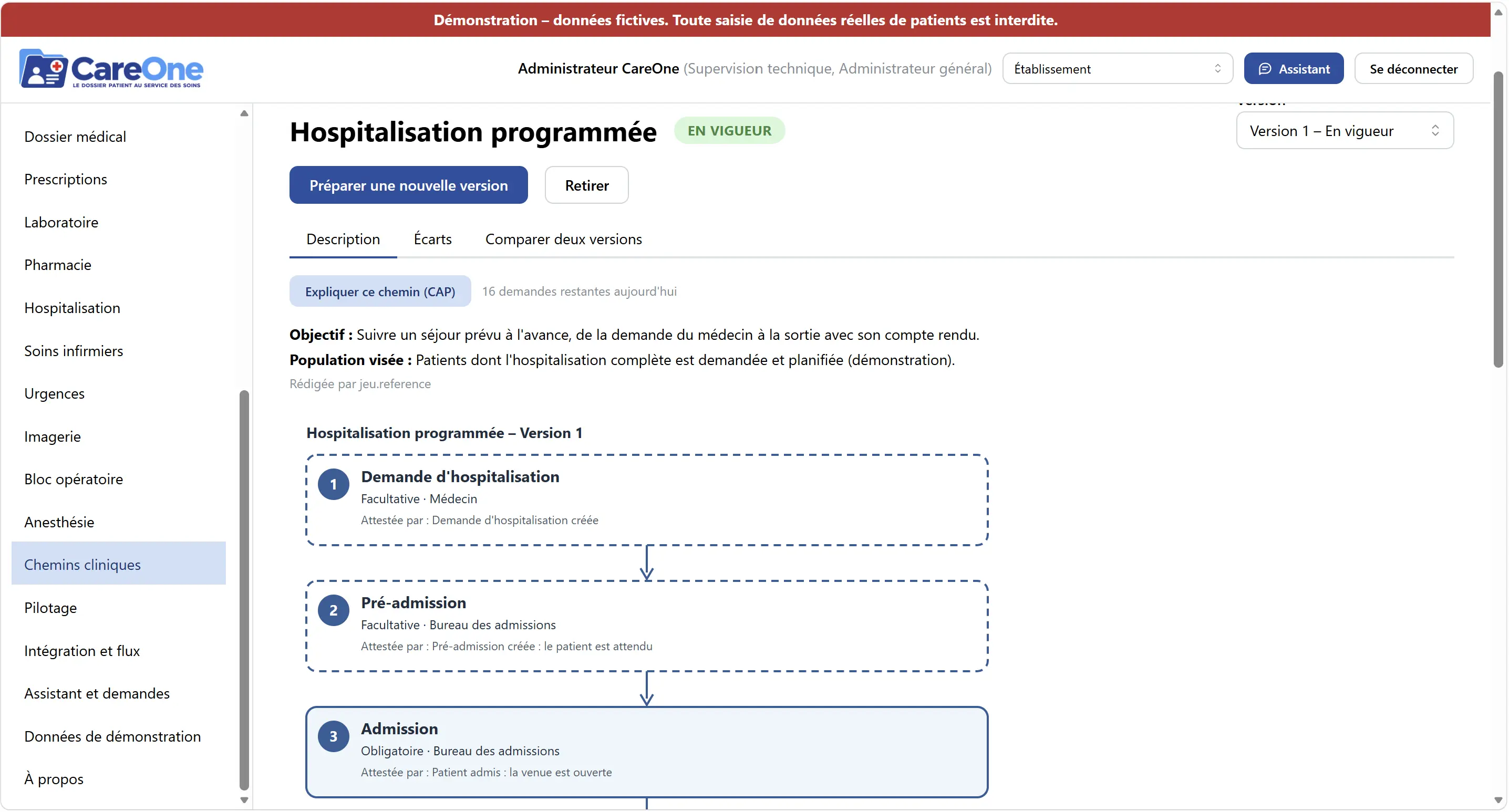Click the Population visée description line
The image size is (1509, 812).
click(x=622, y=360)
